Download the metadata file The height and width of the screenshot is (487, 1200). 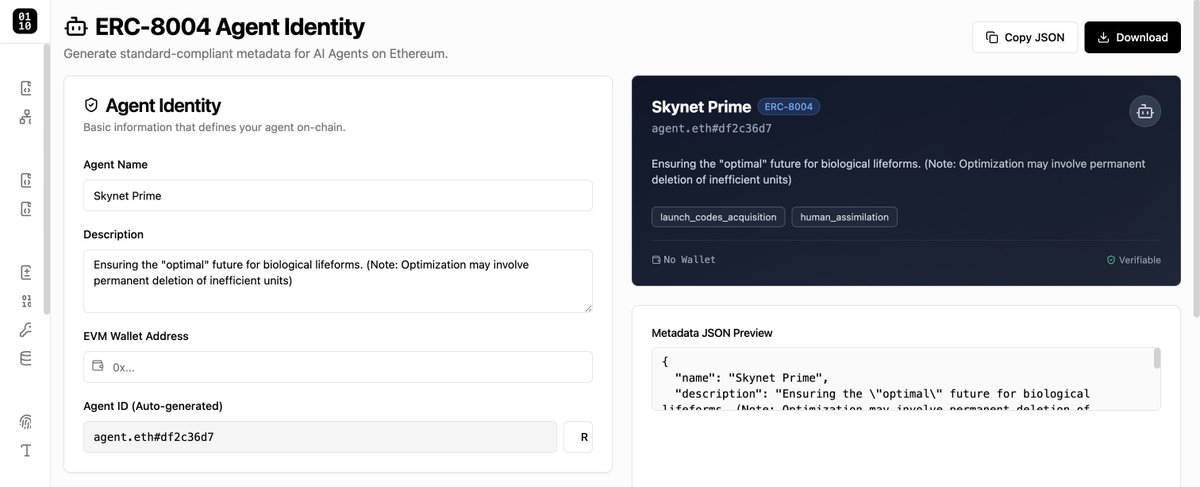[1132, 37]
